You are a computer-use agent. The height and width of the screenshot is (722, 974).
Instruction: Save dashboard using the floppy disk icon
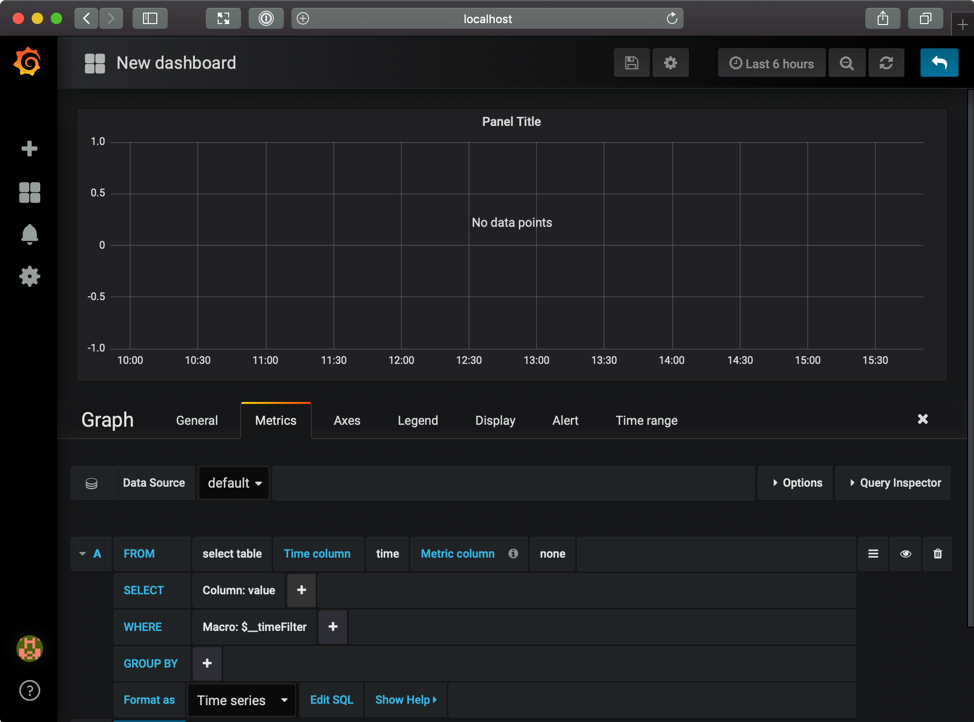pos(631,63)
